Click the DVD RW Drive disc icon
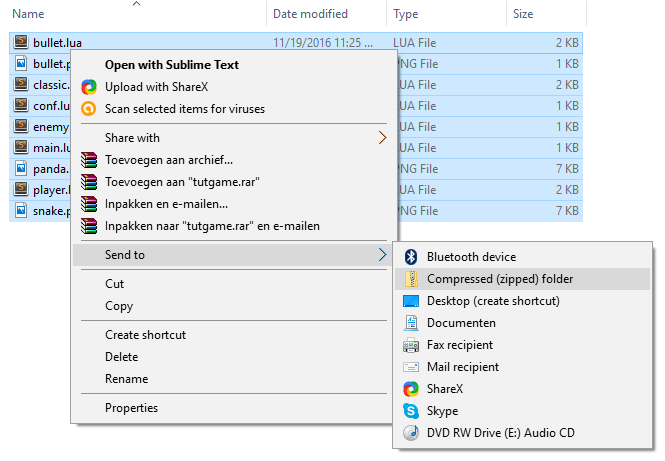Viewport: 665px width, 461px height. click(410, 433)
